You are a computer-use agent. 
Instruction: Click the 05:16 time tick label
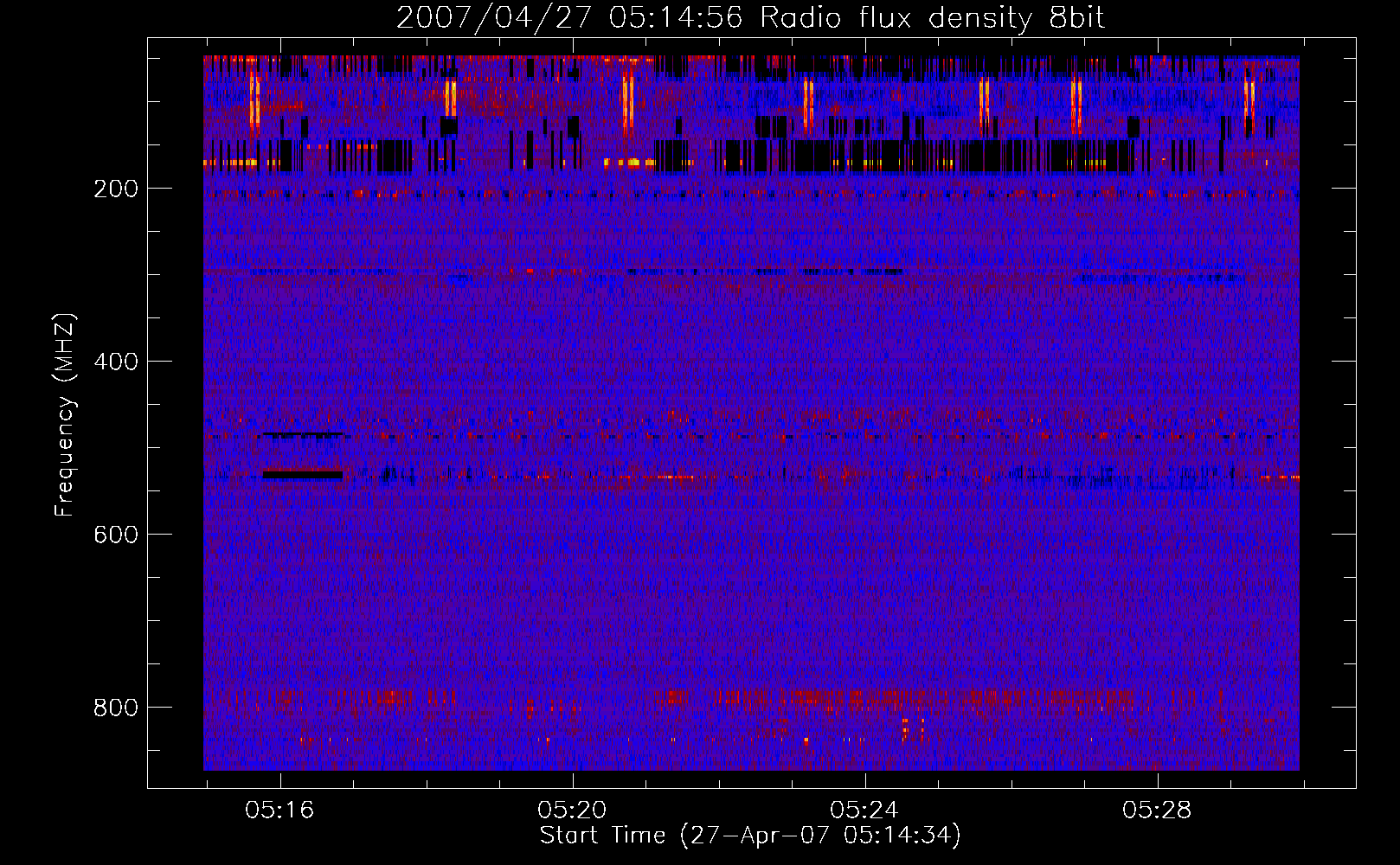279,811
